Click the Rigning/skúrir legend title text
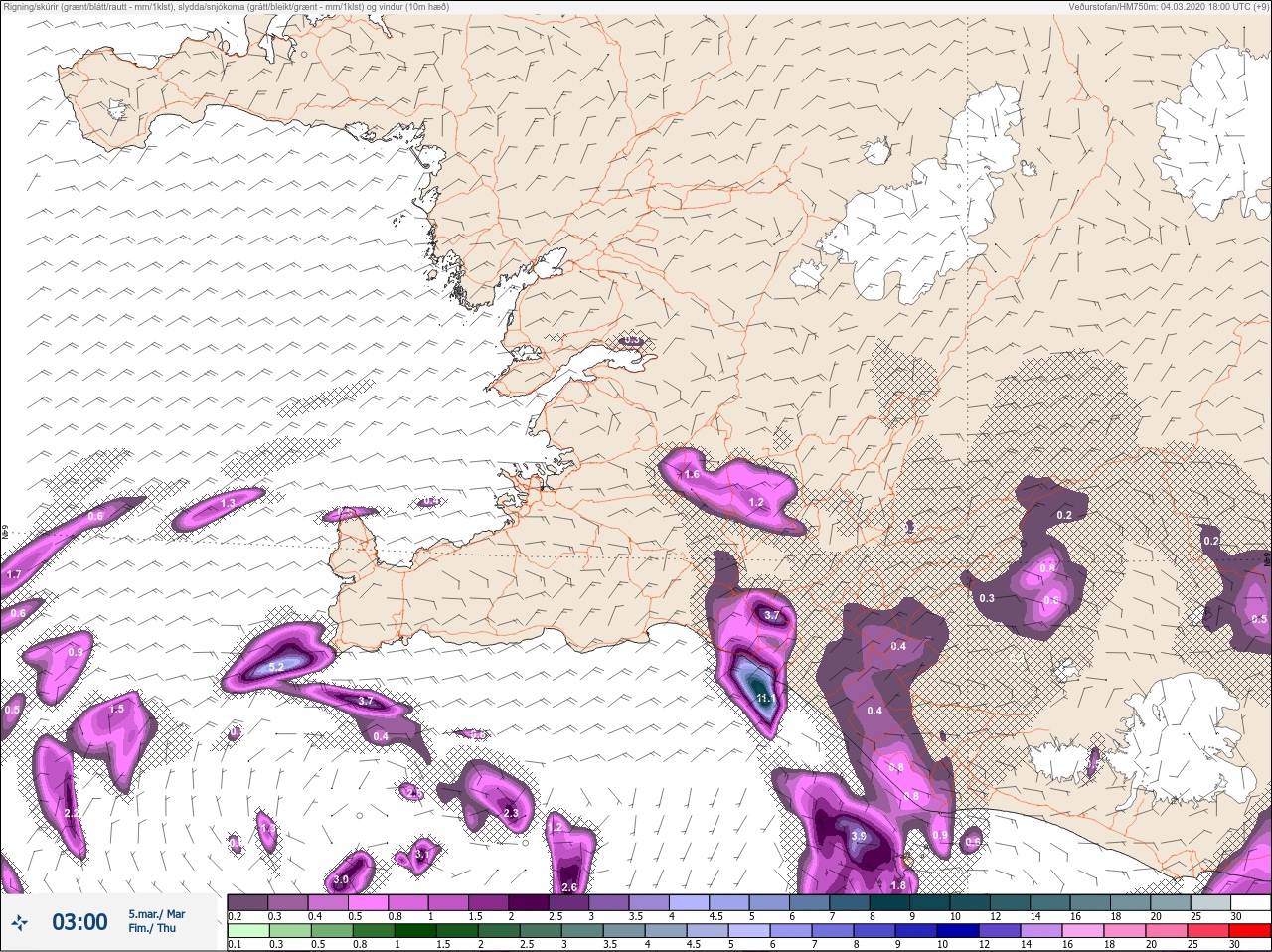Image resolution: width=1272 pixels, height=952 pixels. (x=226, y=6)
